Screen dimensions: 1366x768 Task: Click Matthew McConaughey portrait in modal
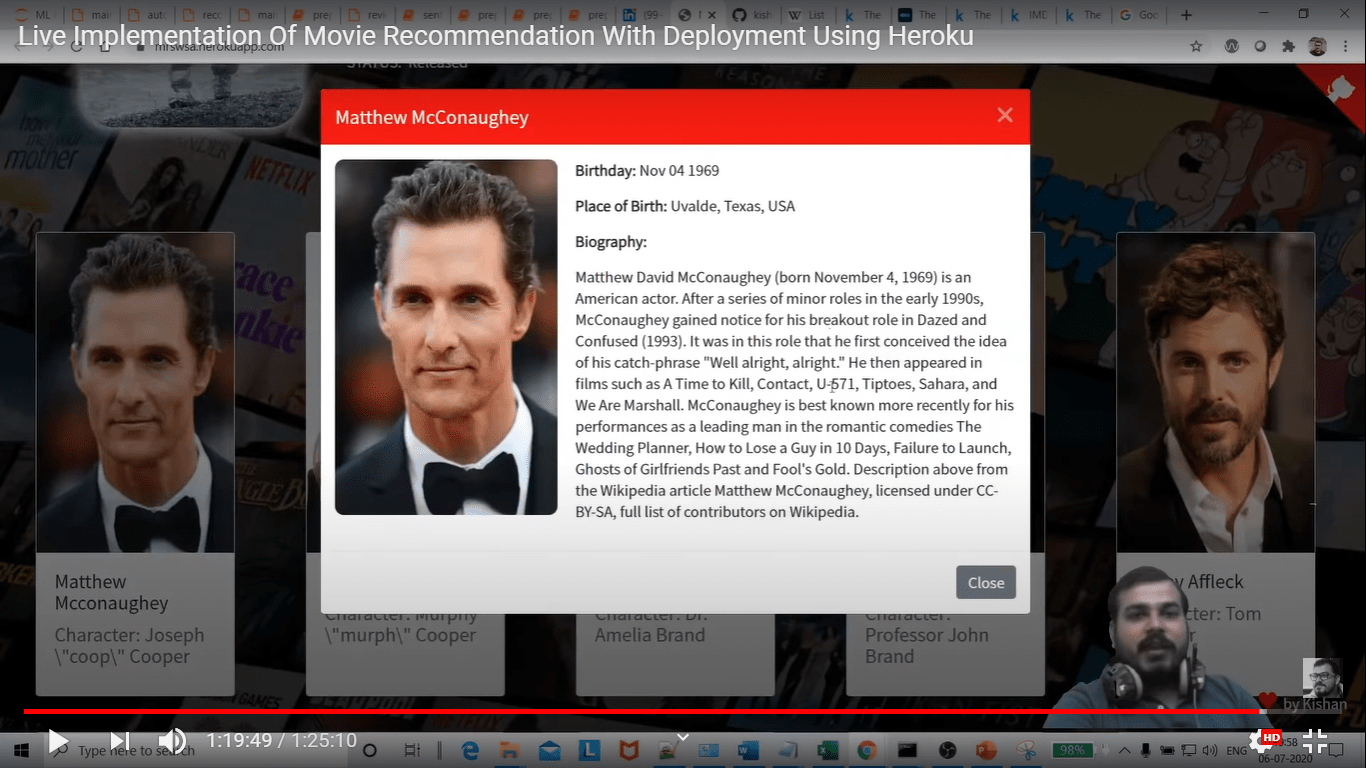pos(446,337)
